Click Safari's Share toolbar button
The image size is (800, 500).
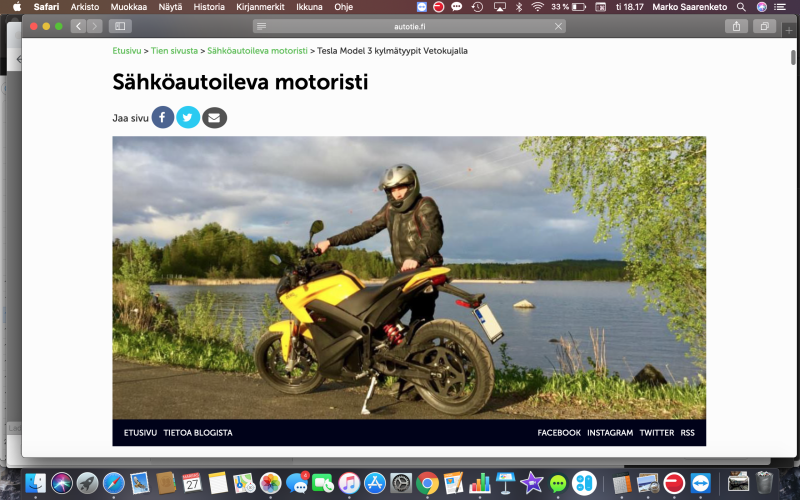coord(736,26)
